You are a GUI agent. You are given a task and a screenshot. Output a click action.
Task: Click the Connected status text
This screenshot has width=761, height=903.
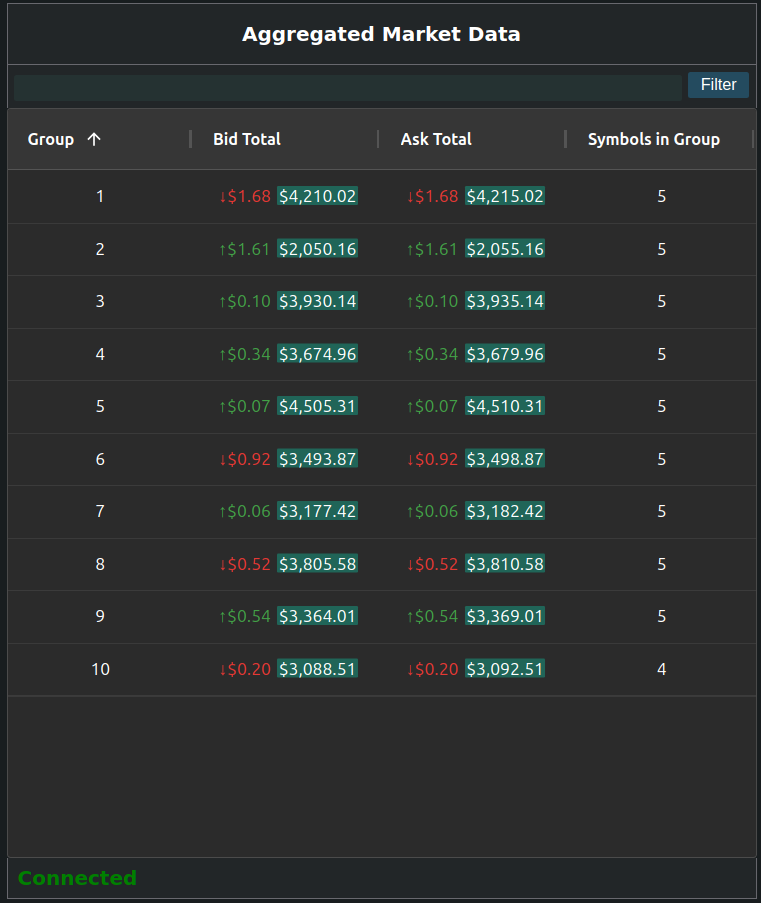77,878
